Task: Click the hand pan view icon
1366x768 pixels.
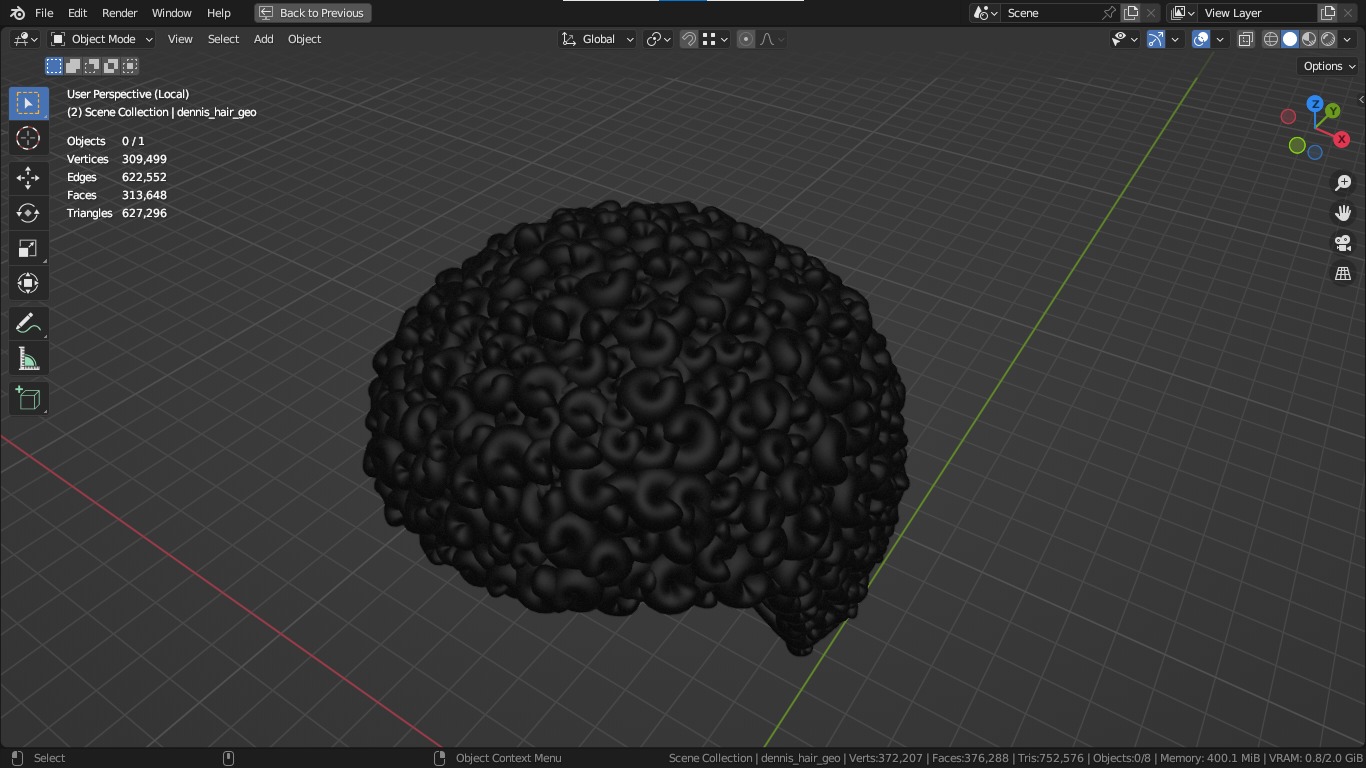Action: point(1343,213)
